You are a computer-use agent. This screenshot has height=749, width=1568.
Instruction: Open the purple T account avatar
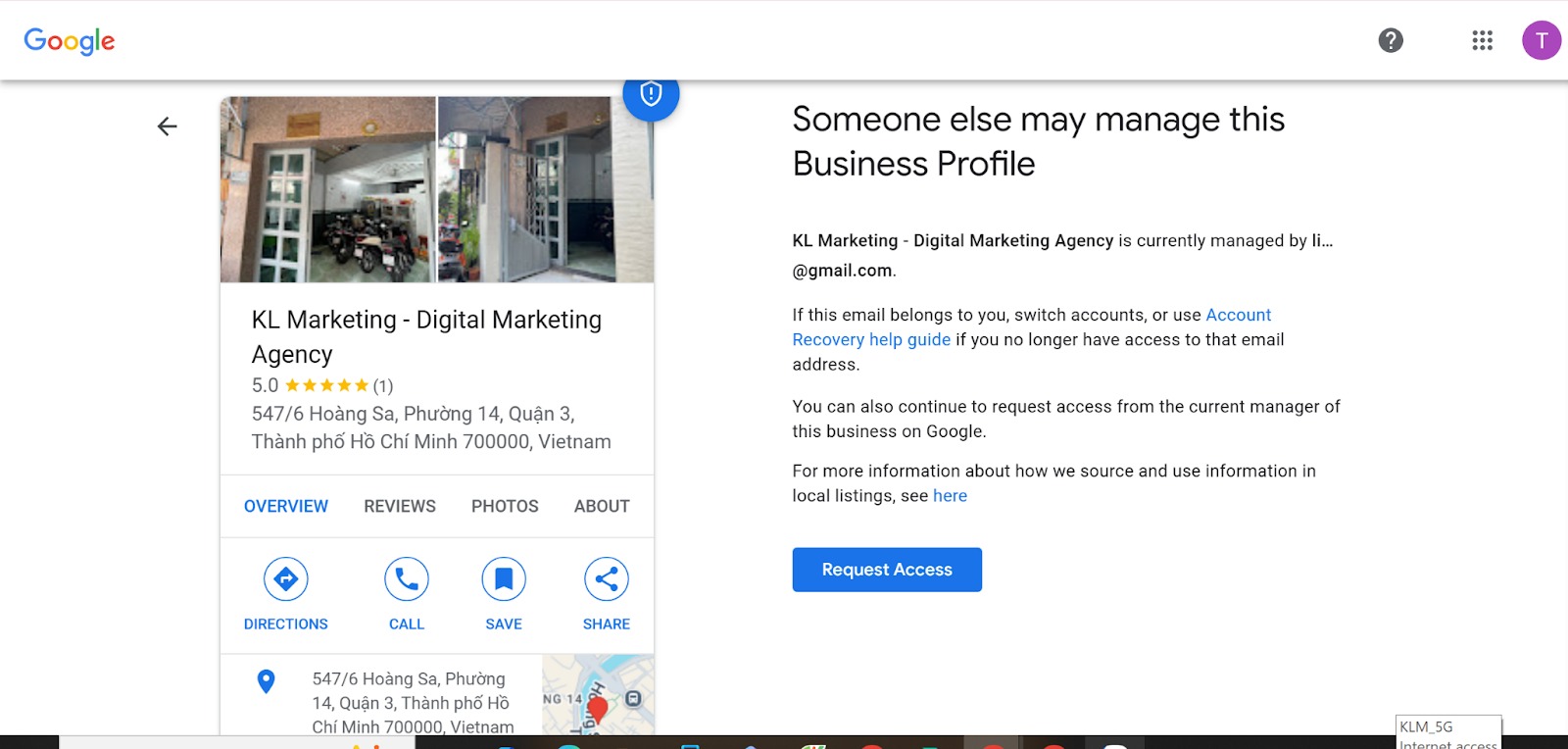[1542, 40]
